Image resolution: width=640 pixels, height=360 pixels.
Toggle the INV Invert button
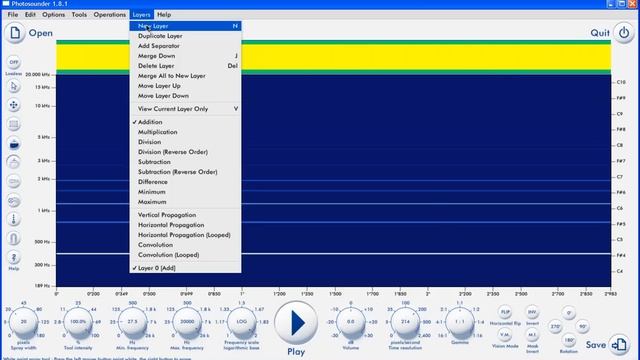(532, 312)
